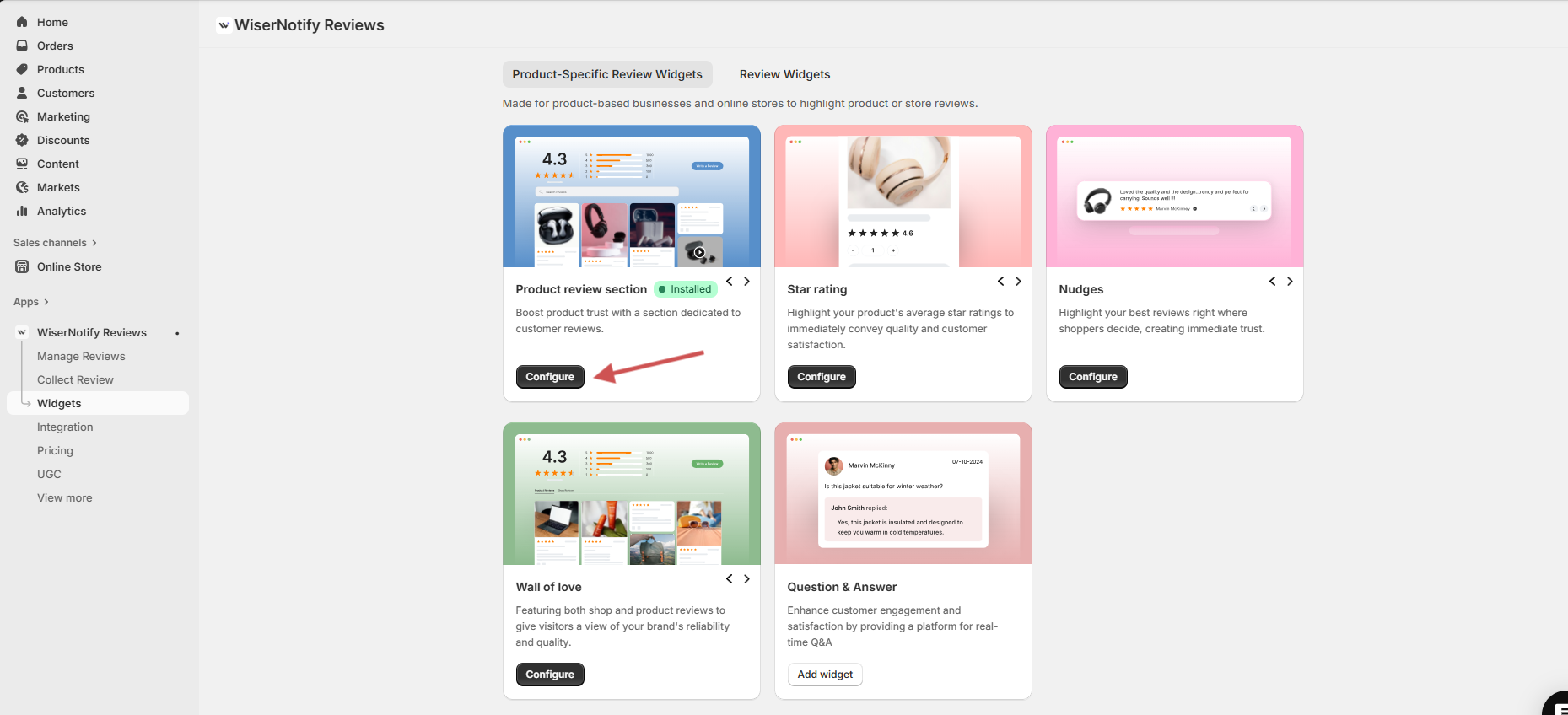The width and height of the screenshot is (1568, 715).
Task: Show next preview for Wall of love
Action: click(746, 579)
